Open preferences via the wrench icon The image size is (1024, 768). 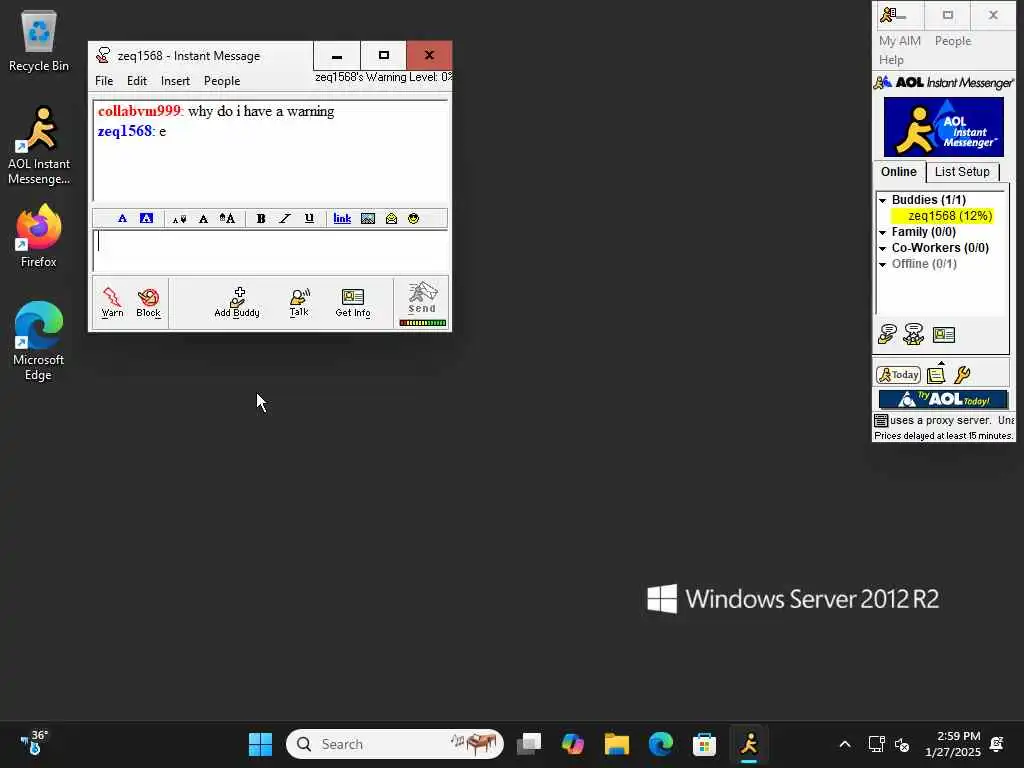(962, 375)
